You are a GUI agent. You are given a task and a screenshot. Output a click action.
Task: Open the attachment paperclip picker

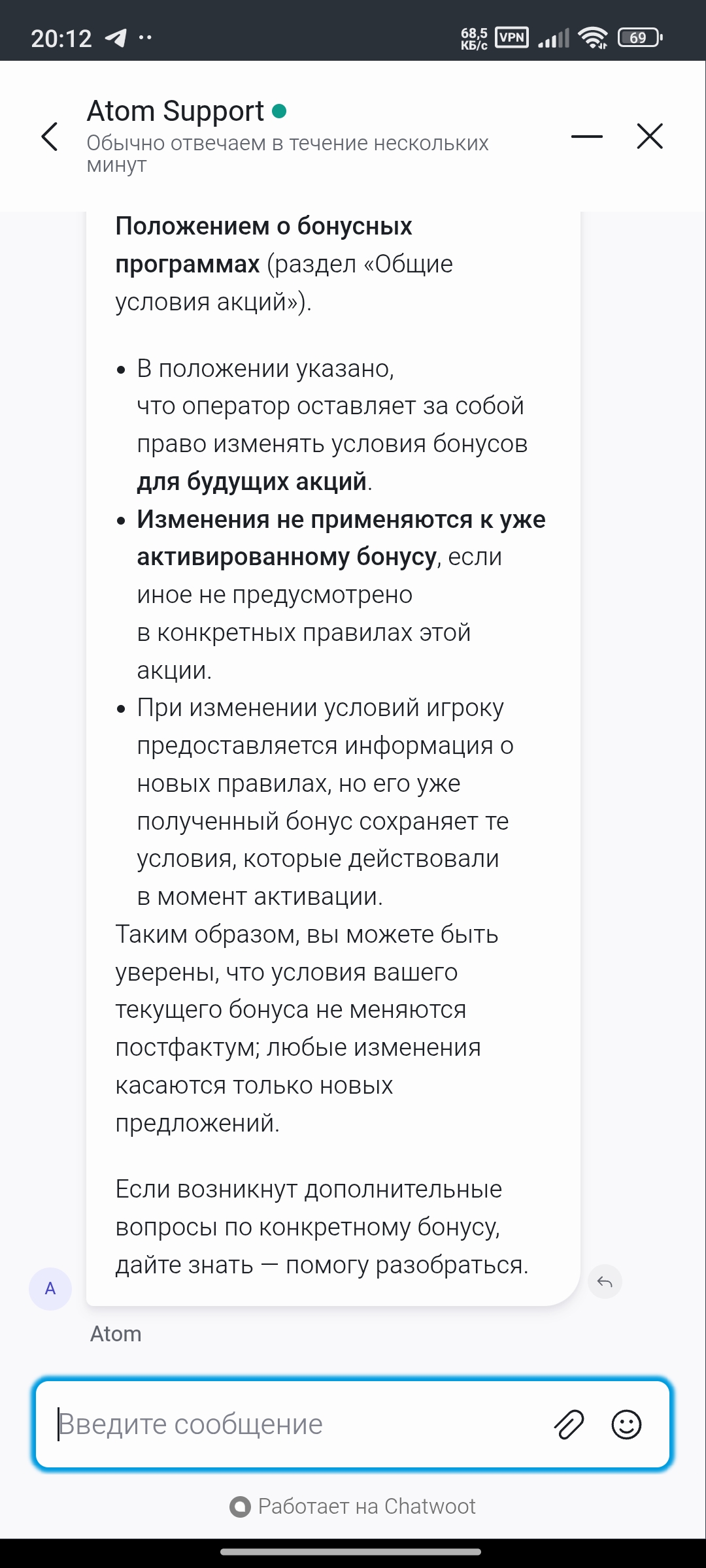(569, 1424)
